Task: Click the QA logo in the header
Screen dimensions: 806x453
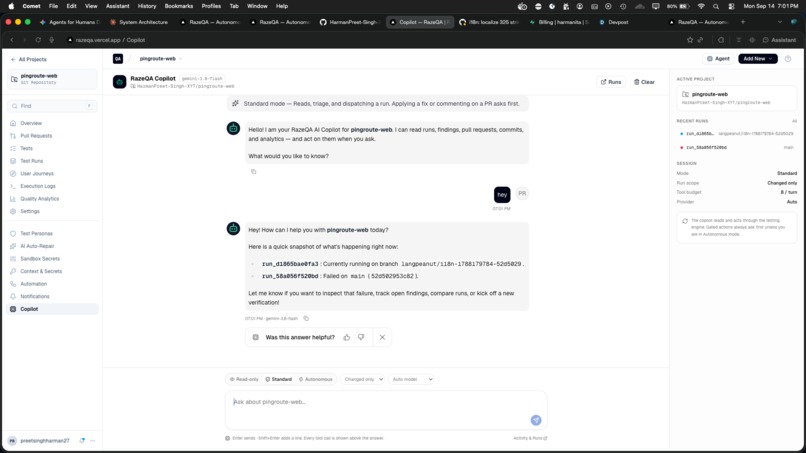Action: [x=118, y=59]
